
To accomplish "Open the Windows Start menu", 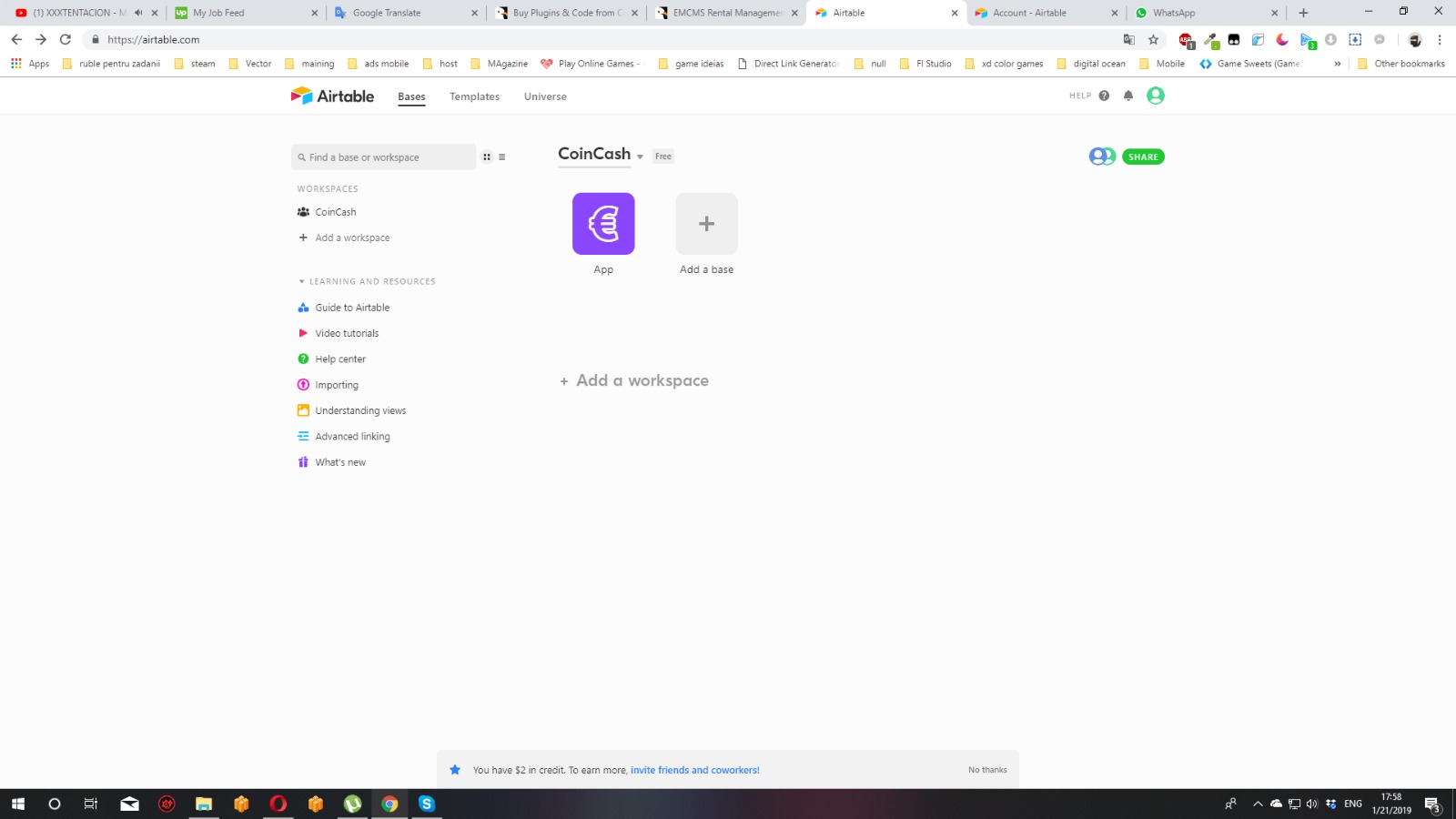I will coord(17,804).
